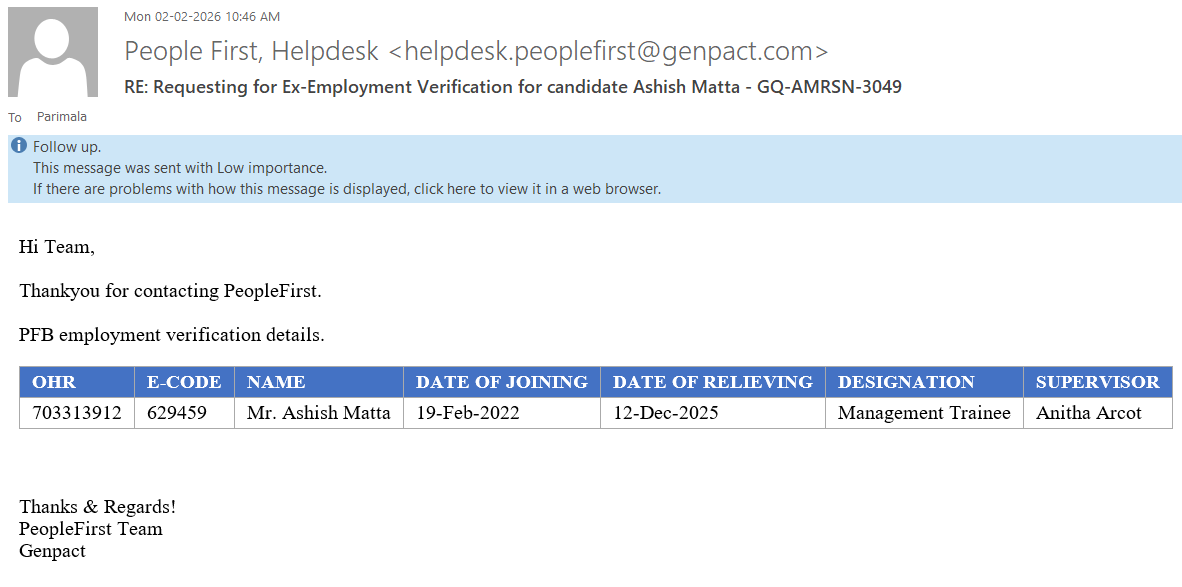
Task: Click the SUPERVISOR column header
Action: click(1097, 382)
